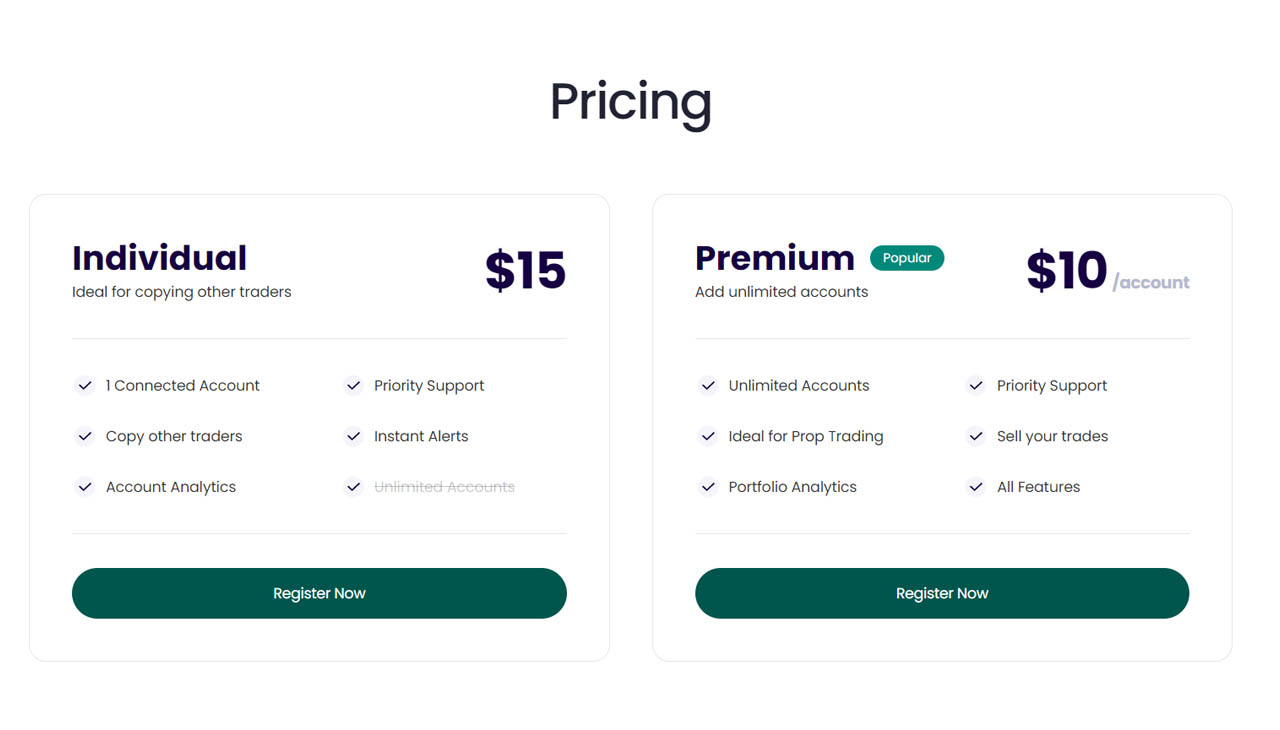Click checkmark icon next to Instant Alerts
This screenshot has height=730, width=1280.
[353, 437]
